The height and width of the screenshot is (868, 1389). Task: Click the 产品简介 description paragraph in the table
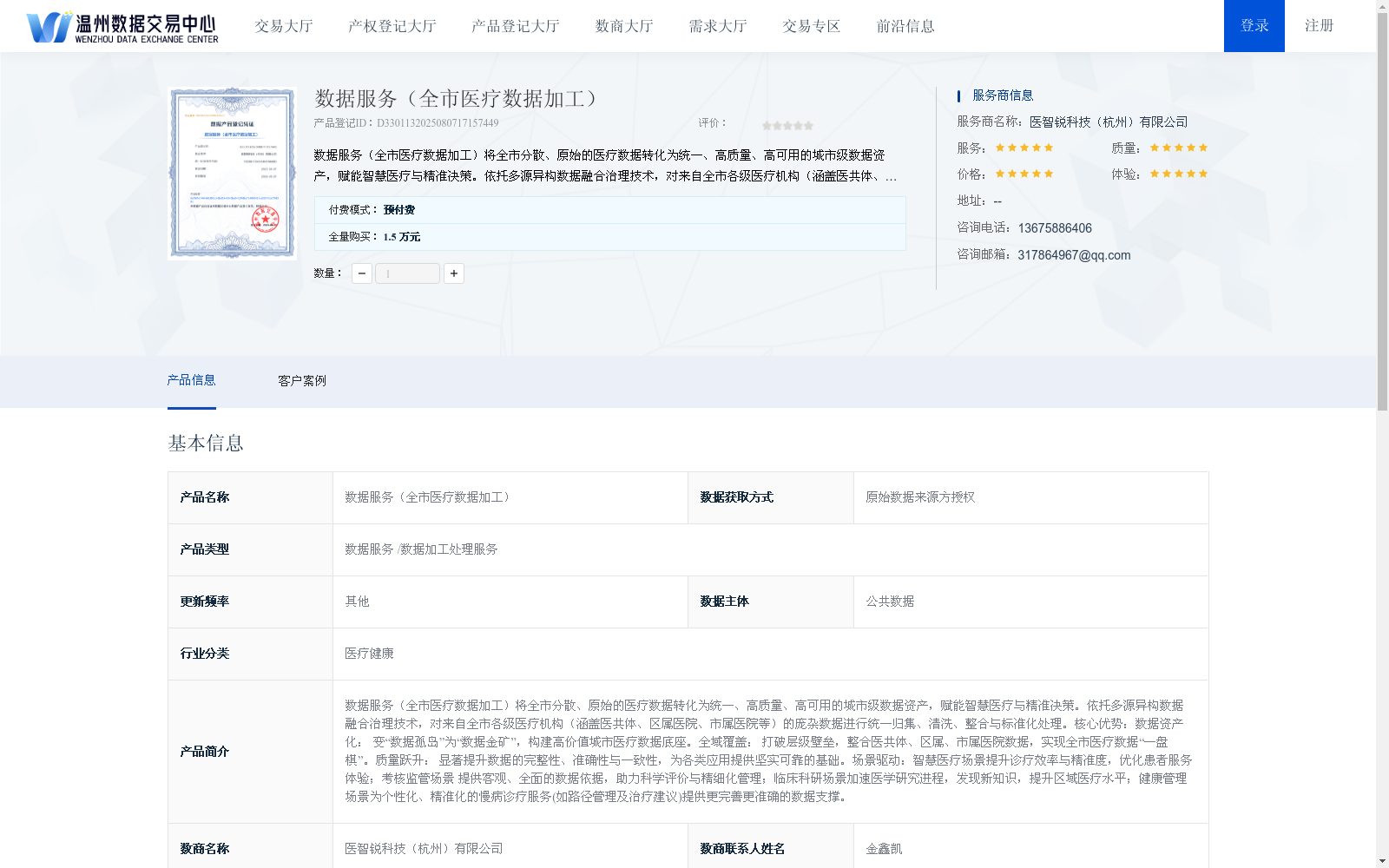pos(769,751)
